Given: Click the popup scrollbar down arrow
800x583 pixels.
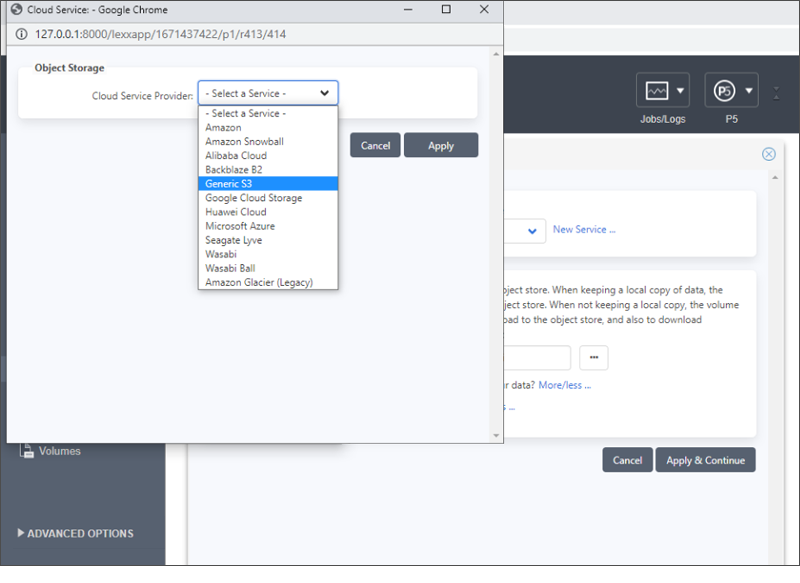Looking at the screenshot, I should 496,436.
